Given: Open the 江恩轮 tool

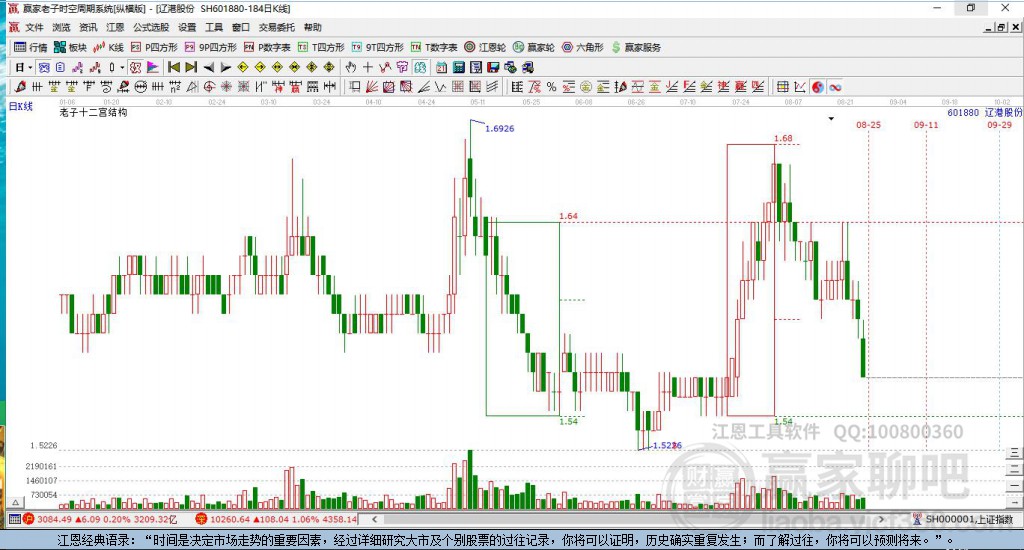Looking at the screenshot, I should (485, 47).
